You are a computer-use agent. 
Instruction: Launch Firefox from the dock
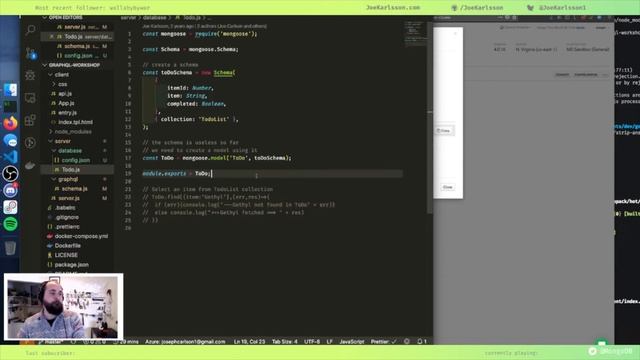coord(10,123)
